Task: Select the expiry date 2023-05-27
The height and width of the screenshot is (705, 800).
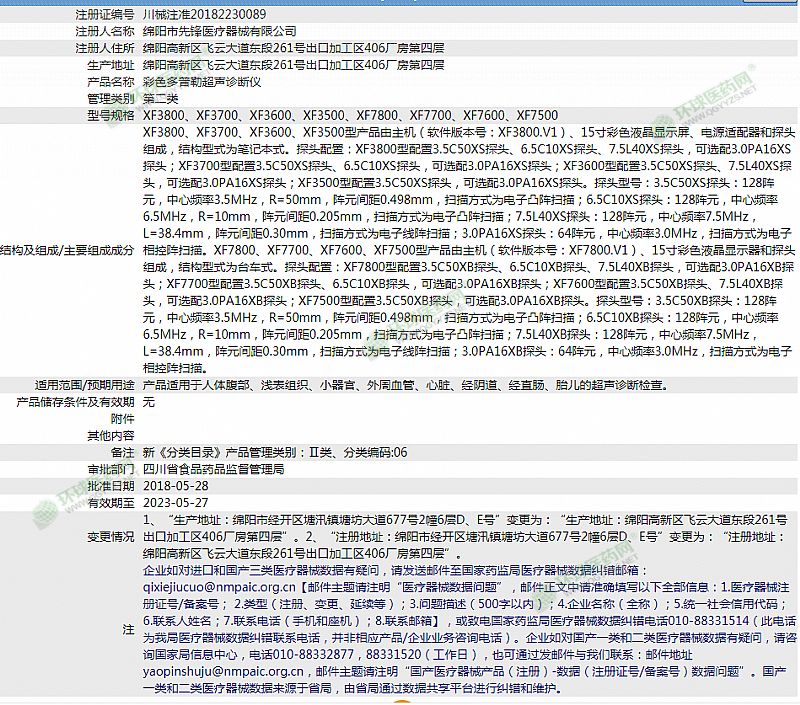Action: [176, 502]
